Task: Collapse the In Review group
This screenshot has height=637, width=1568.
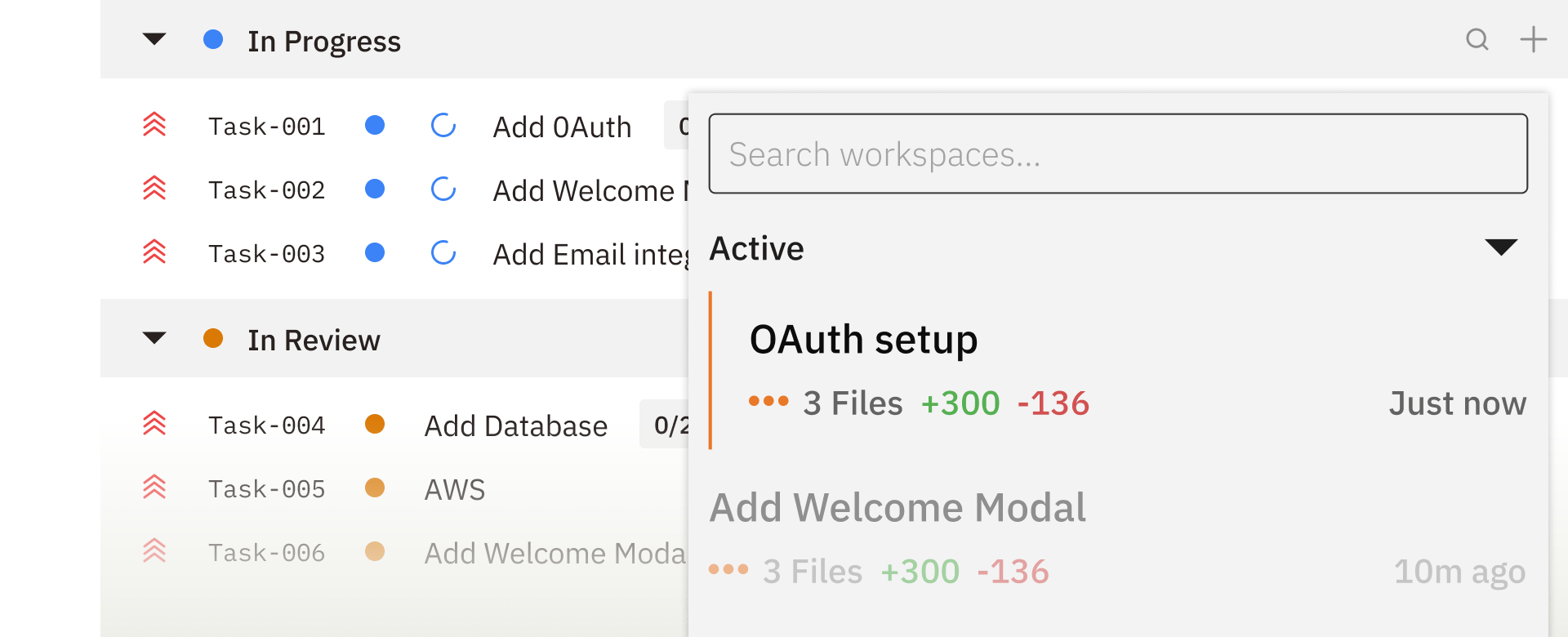Action: pyautogui.click(x=154, y=338)
